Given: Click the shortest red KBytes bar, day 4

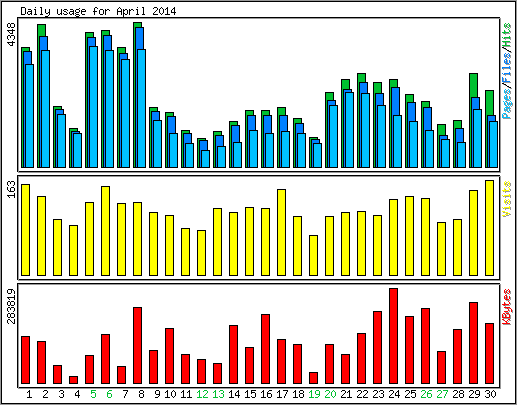Looking at the screenshot, I should 73,380.
